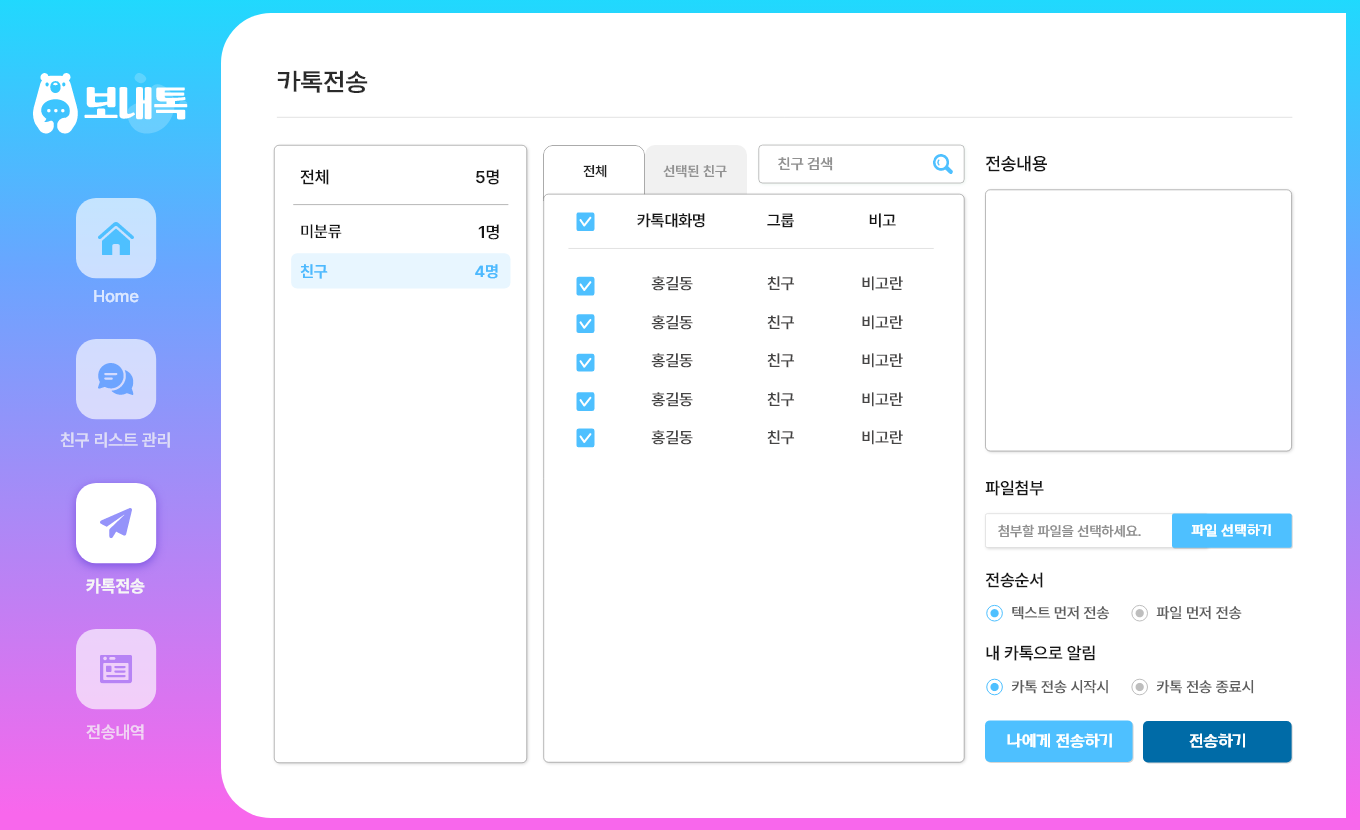Click the 파일 선택하기 button
Image resolution: width=1360 pixels, height=830 pixels.
click(x=1232, y=530)
